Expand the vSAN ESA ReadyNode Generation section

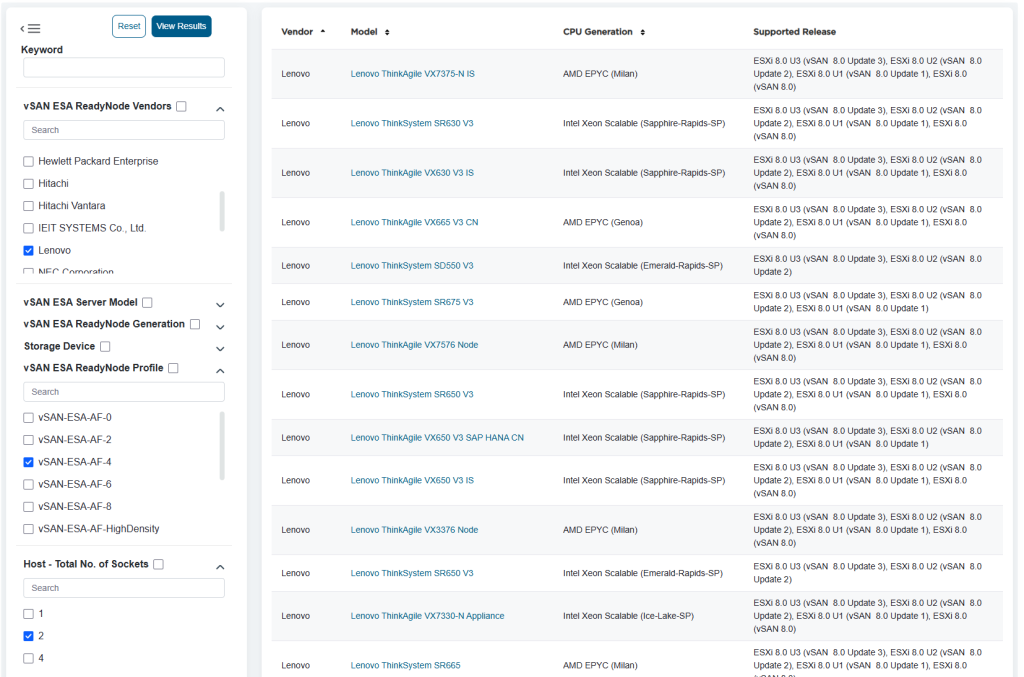220,327
